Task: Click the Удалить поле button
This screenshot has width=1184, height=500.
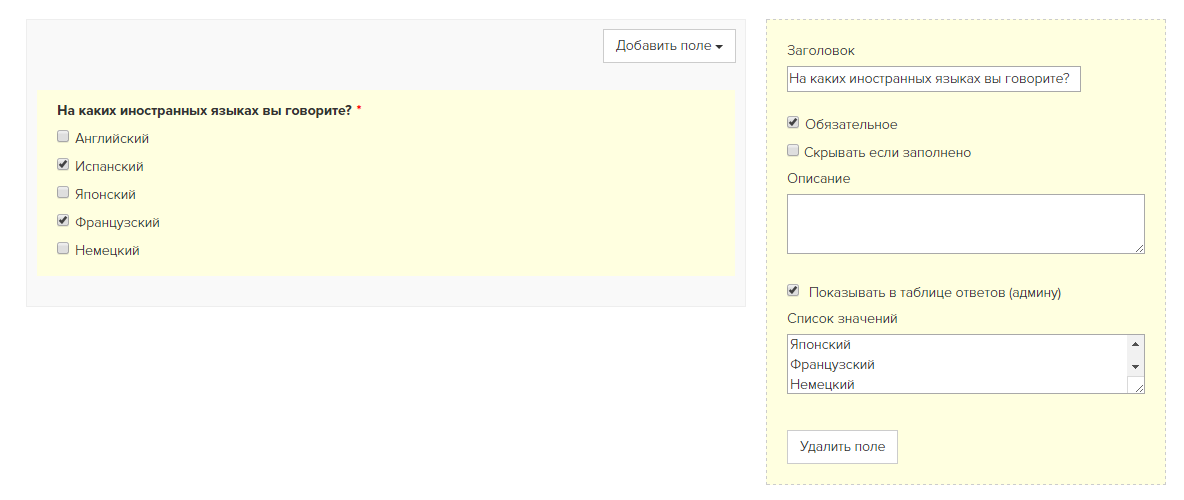Action: tap(842, 447)
